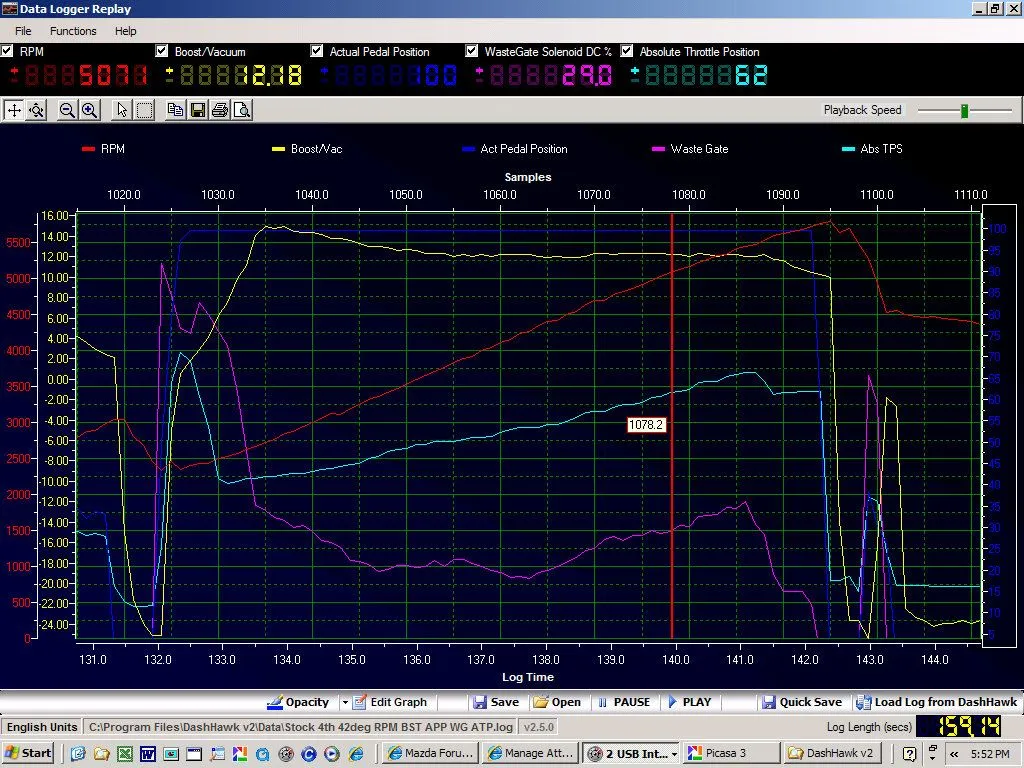Select the arrow pointer tool
1024x768 pixels.
click(122, 110)
